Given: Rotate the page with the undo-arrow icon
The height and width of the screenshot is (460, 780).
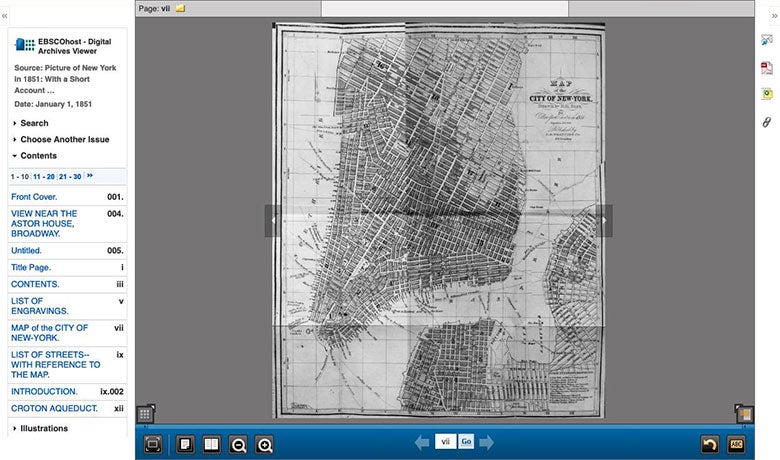Looking at the screenshot, I should [710, 444].
